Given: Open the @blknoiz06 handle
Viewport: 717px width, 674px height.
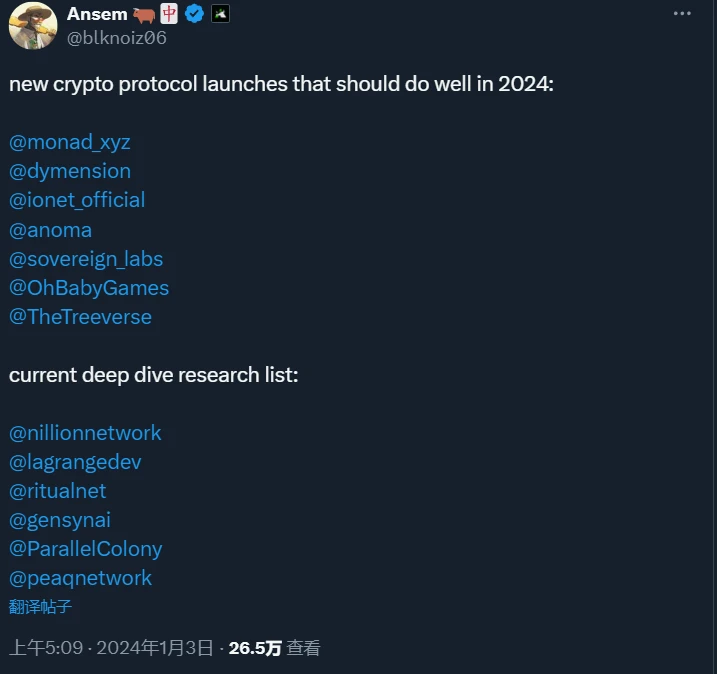Looking at the screenshot, I should 116,38.
